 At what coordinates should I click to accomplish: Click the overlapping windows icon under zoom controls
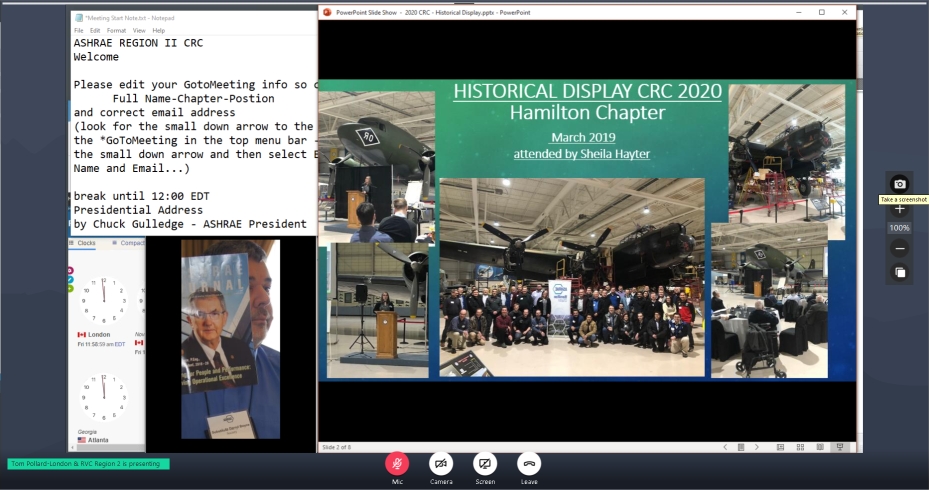[x=899, y=273]
